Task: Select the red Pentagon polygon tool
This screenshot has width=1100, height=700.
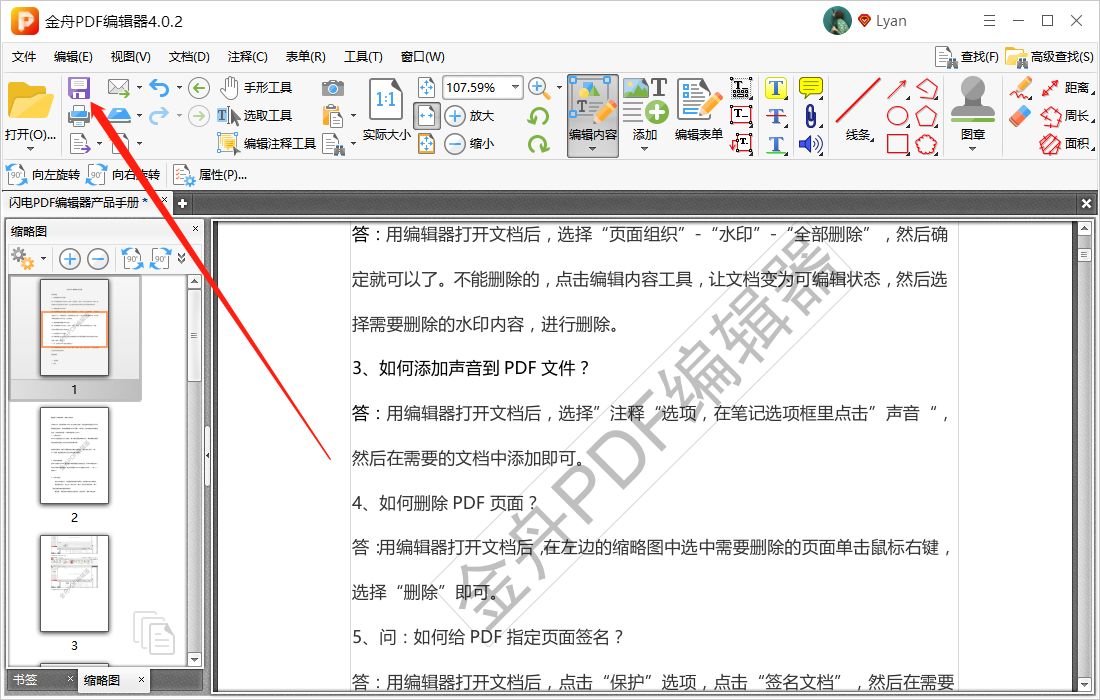Action: click(926, 116)
